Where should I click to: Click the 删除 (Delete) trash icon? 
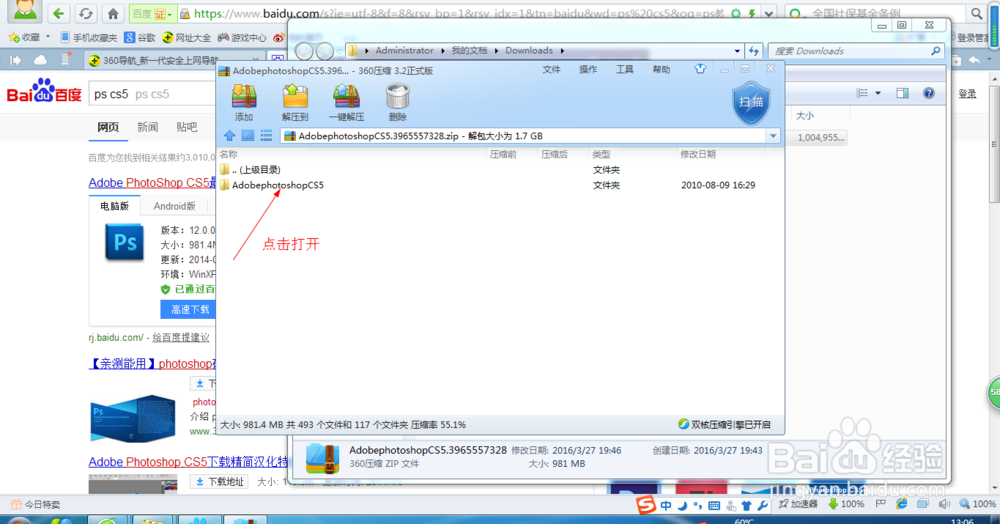[397, 102]
